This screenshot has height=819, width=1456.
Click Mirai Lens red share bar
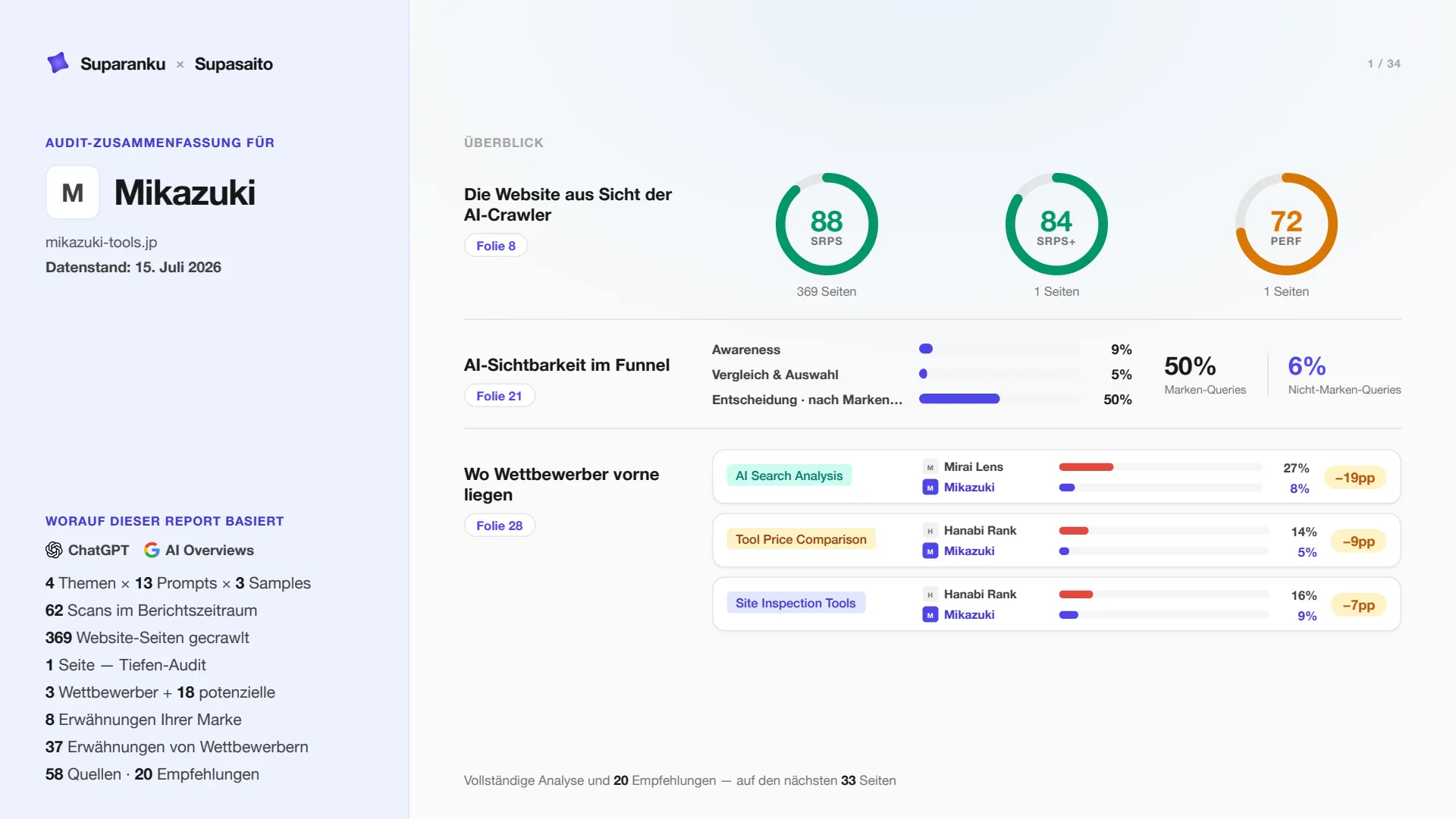(1086, 467)
